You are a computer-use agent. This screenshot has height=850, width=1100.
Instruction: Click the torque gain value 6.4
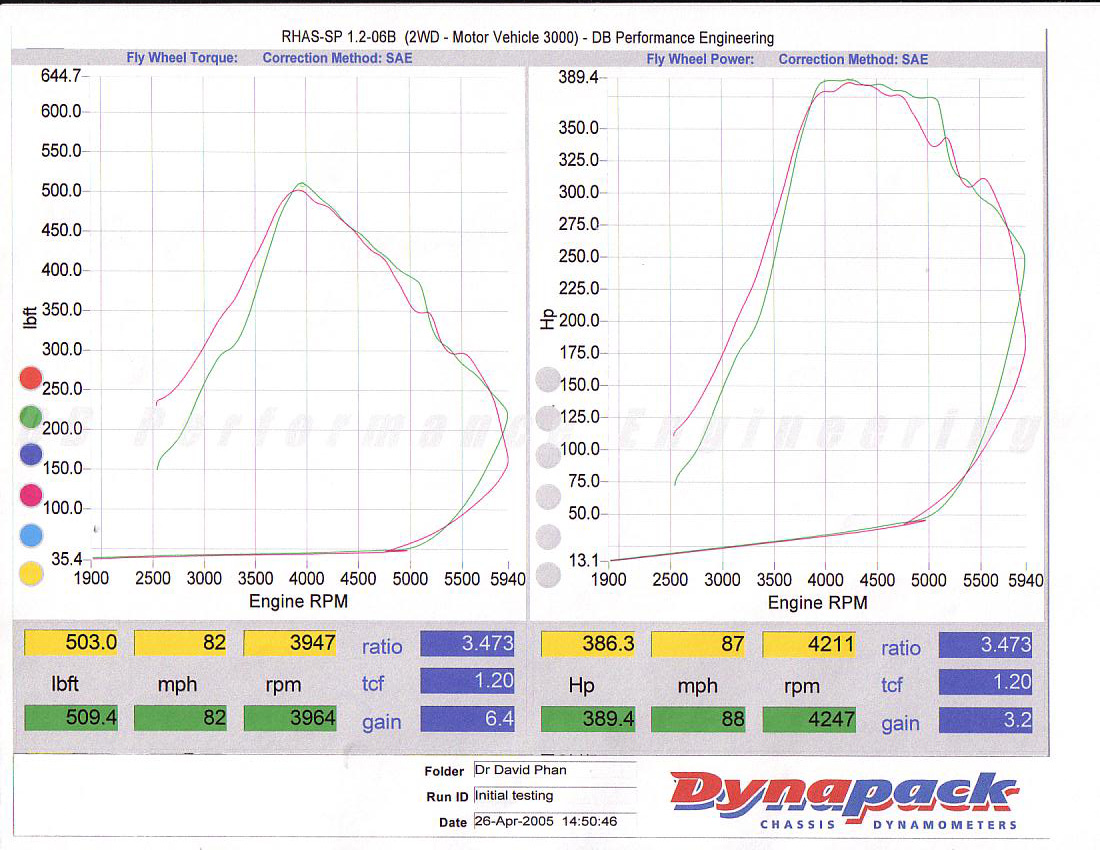(x=467, y=719)
